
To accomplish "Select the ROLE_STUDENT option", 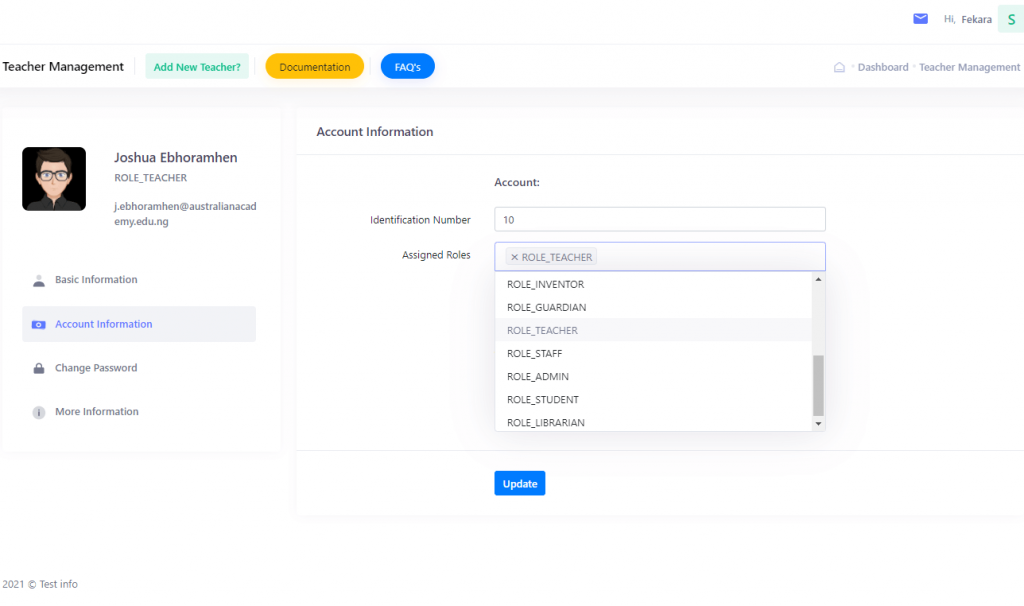I will pos(542,400).
